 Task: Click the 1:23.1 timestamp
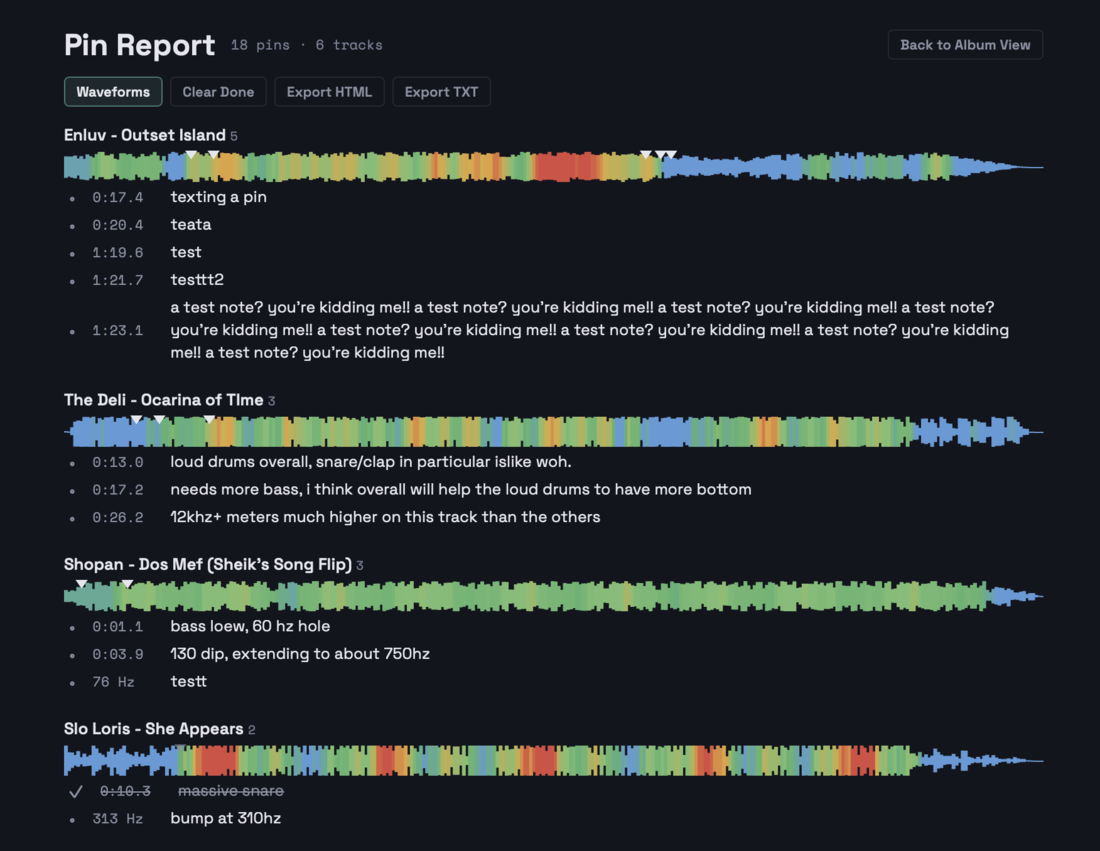118,330
